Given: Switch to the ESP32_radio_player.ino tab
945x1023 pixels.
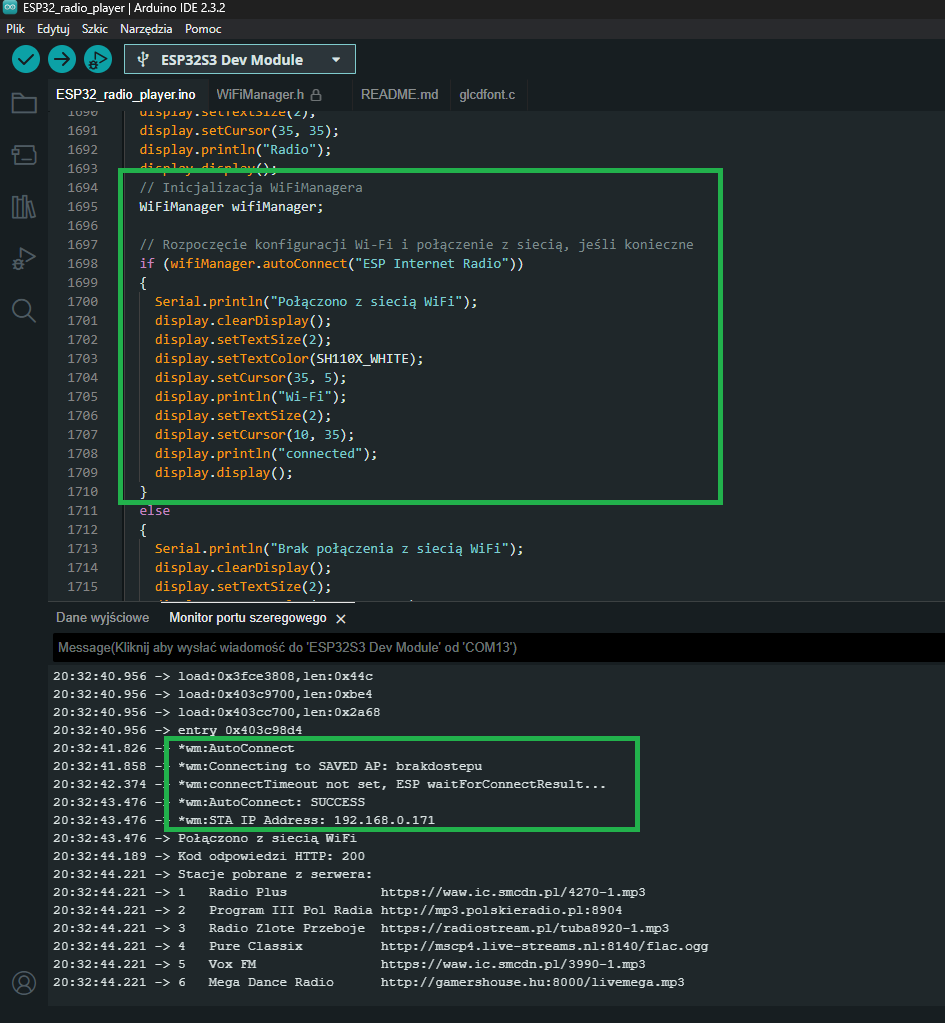Looking at the screenshot, I should click(126, 95).
